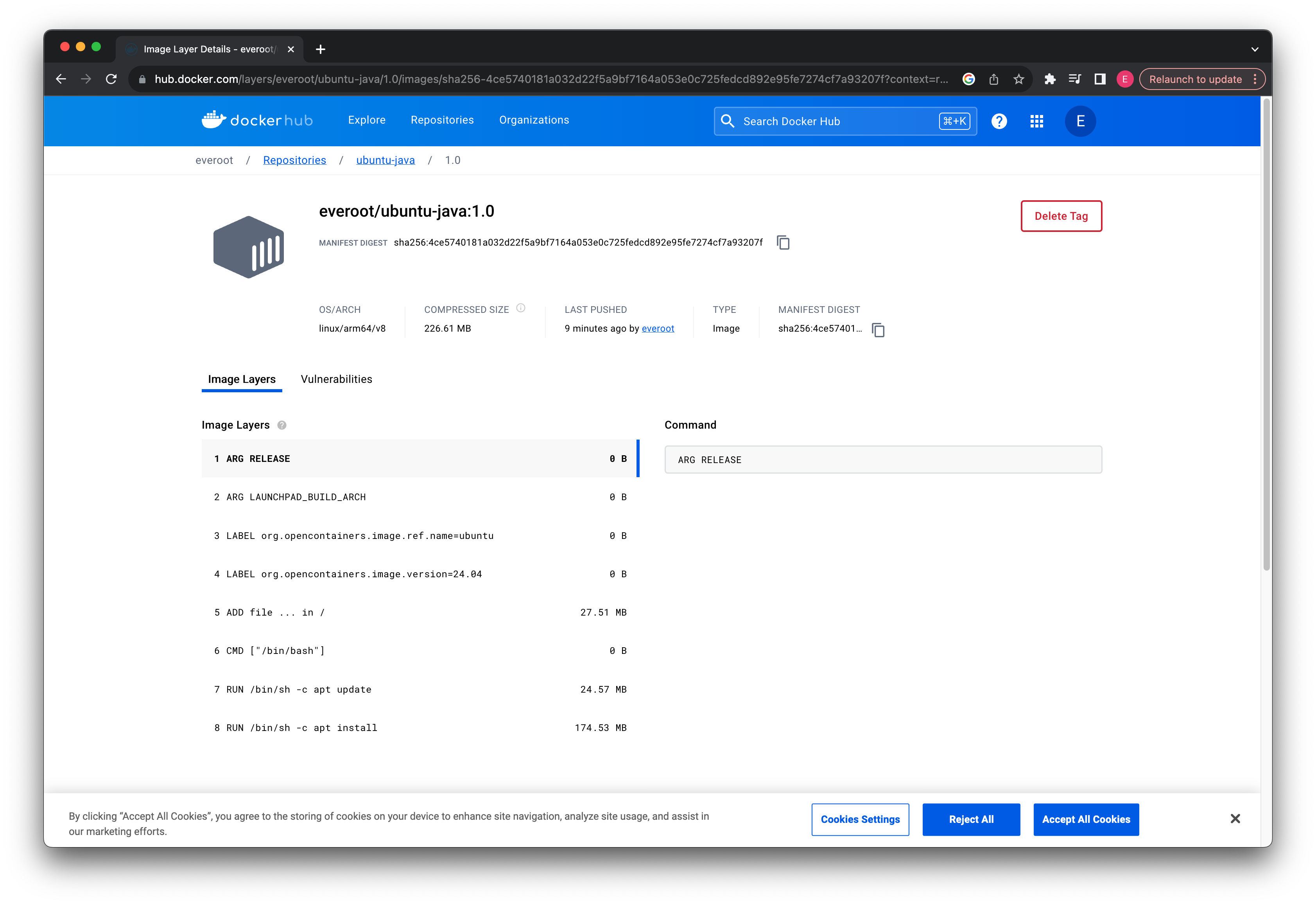Click the compressed size info icon
Viewport: 1316px width, 905px height.
coord(520,308)
